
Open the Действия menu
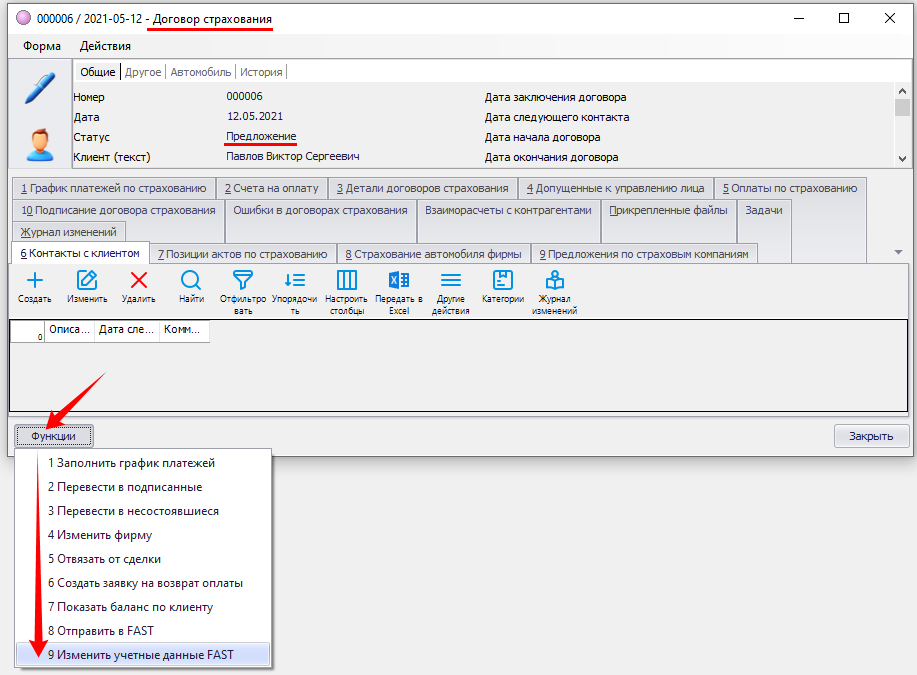pos(105,46)
